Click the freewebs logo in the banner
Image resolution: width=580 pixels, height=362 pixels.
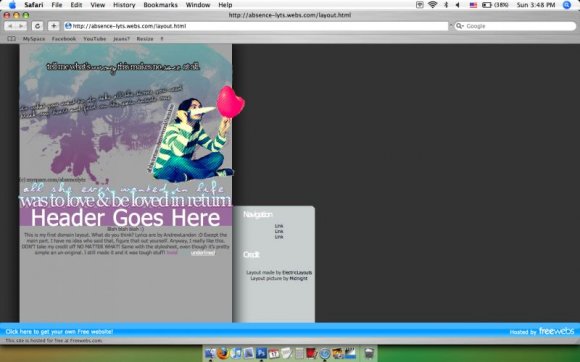point(557,331)
